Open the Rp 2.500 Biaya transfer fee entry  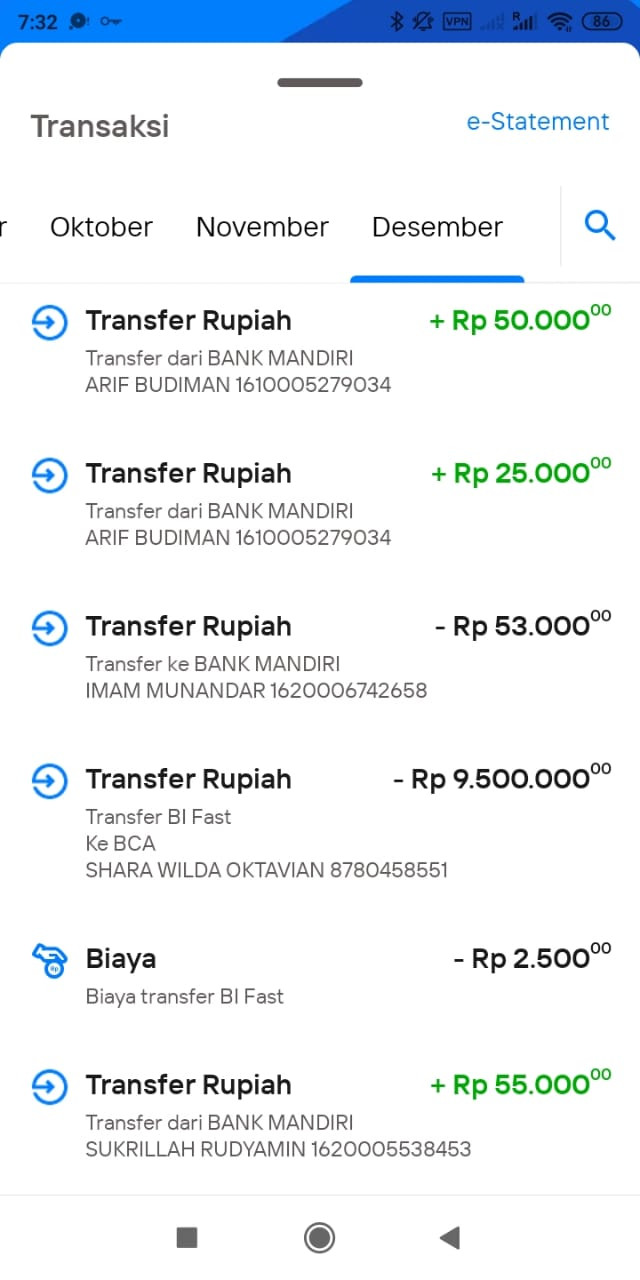[320, 976]
